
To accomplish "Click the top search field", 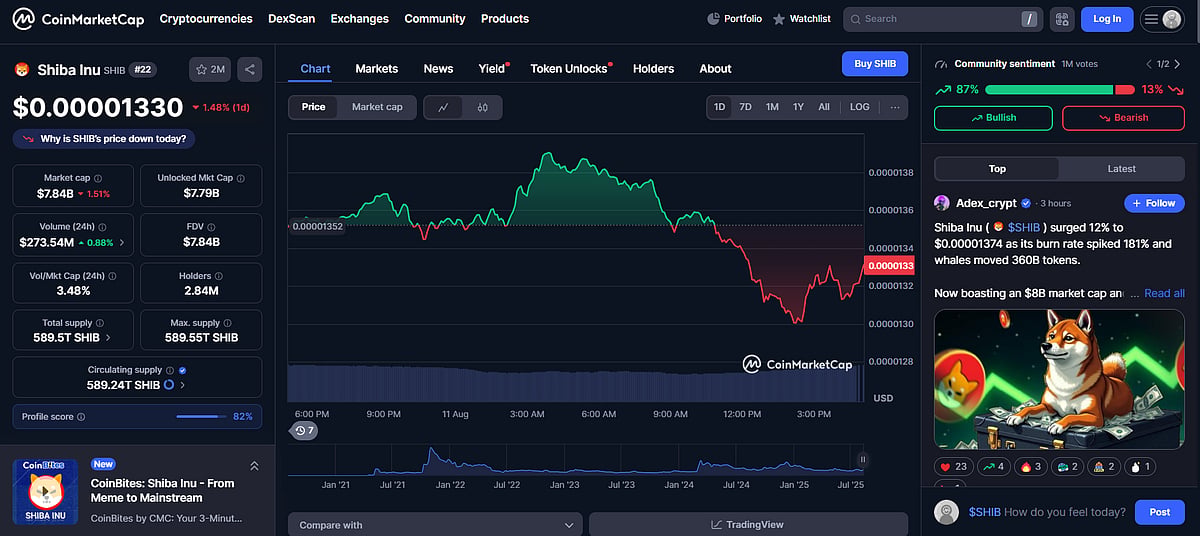I will pyautogui.click(x=941, y=18).
